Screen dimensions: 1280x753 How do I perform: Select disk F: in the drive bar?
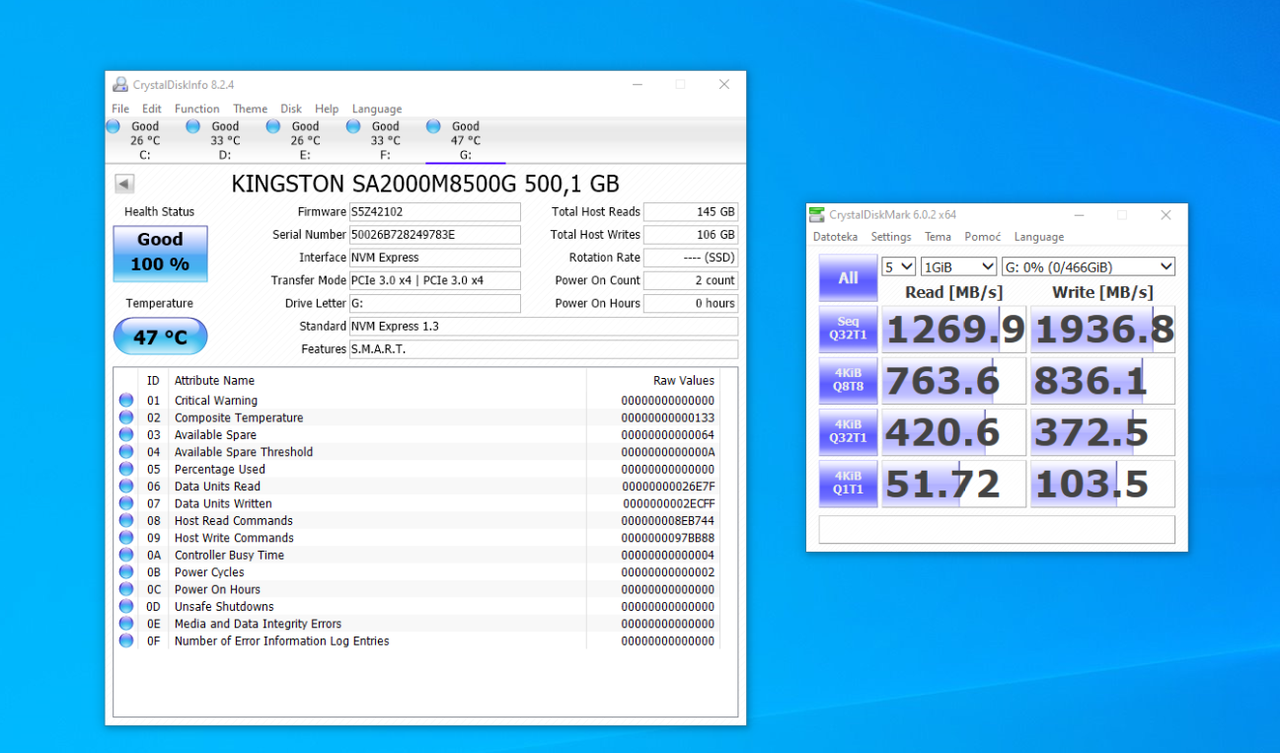pyautogui.click(x=384, y=140)
